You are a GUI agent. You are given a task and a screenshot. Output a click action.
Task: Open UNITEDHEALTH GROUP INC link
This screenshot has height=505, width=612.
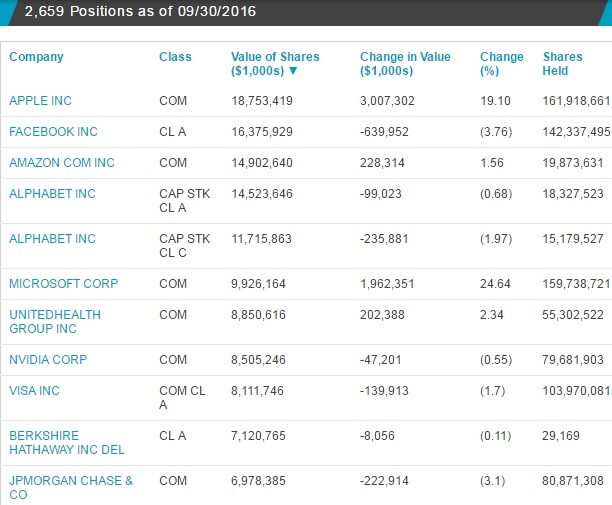pos(55,322)
